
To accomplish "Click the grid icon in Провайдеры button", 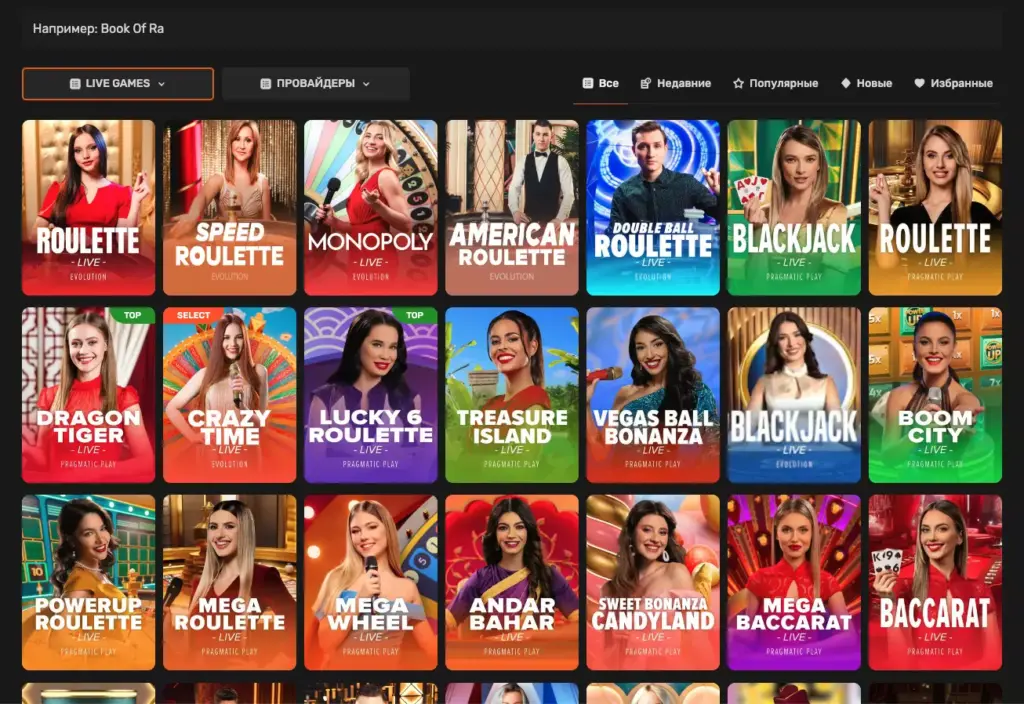I will pos(265,84).
